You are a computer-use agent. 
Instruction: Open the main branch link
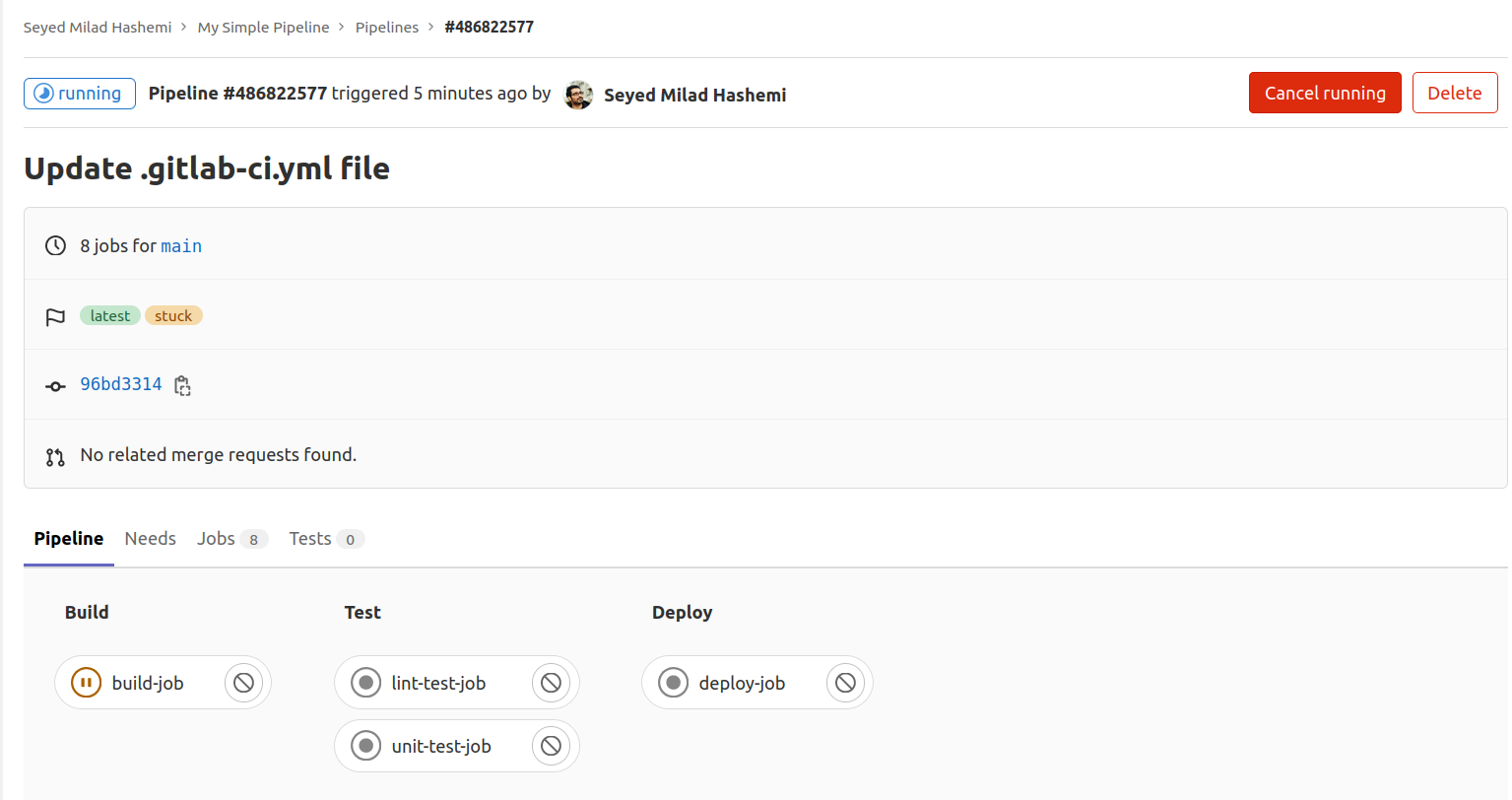pyautogui.click(x=181, y=246)
